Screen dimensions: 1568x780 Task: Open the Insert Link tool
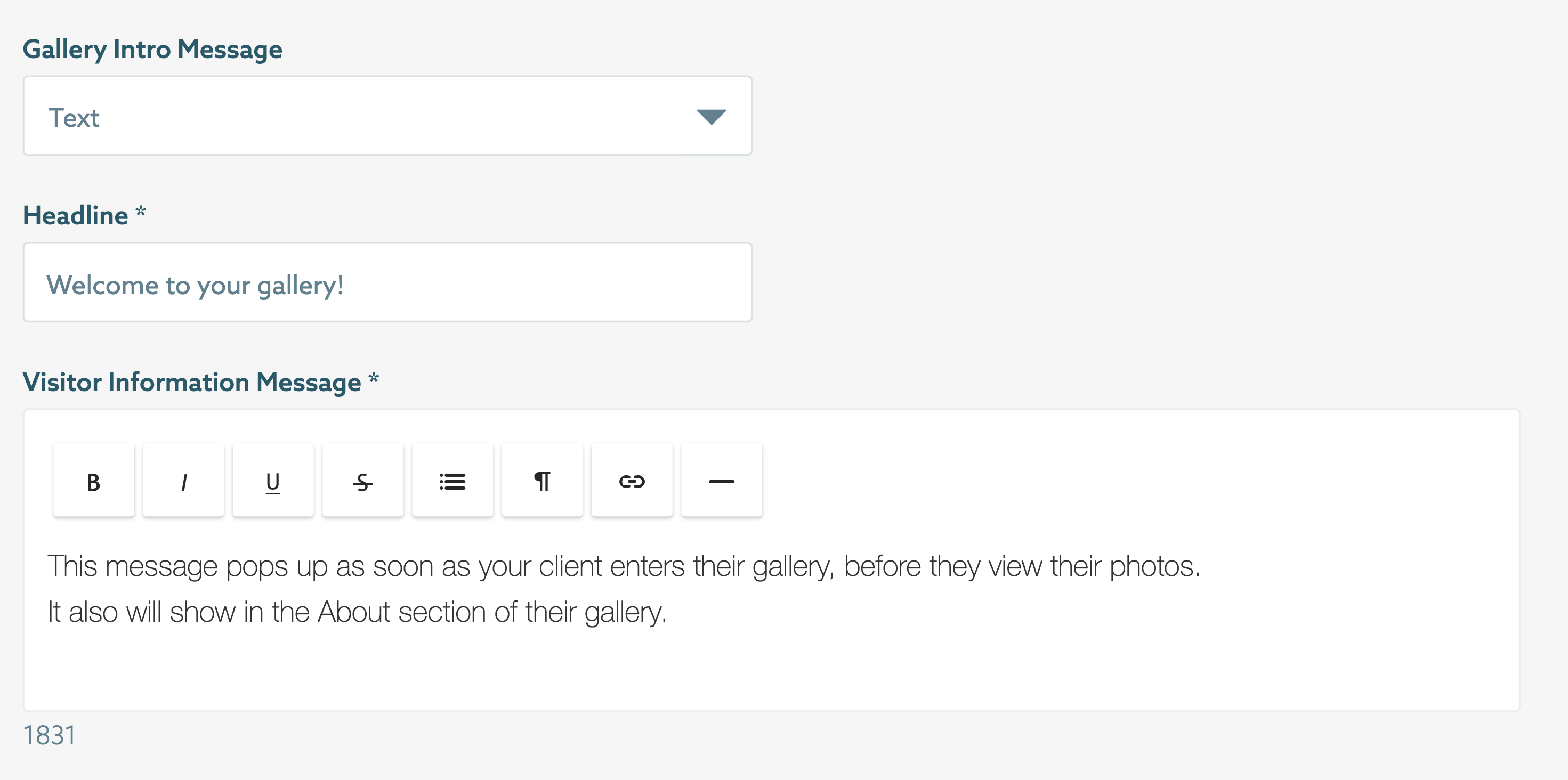point(632,481)
